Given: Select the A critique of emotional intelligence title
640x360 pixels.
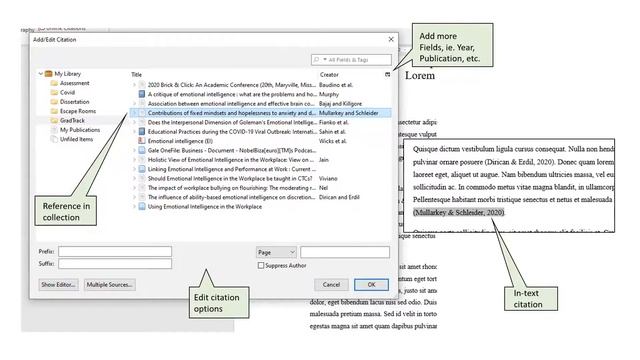Looking at the screenshot, I should point(232,94).
